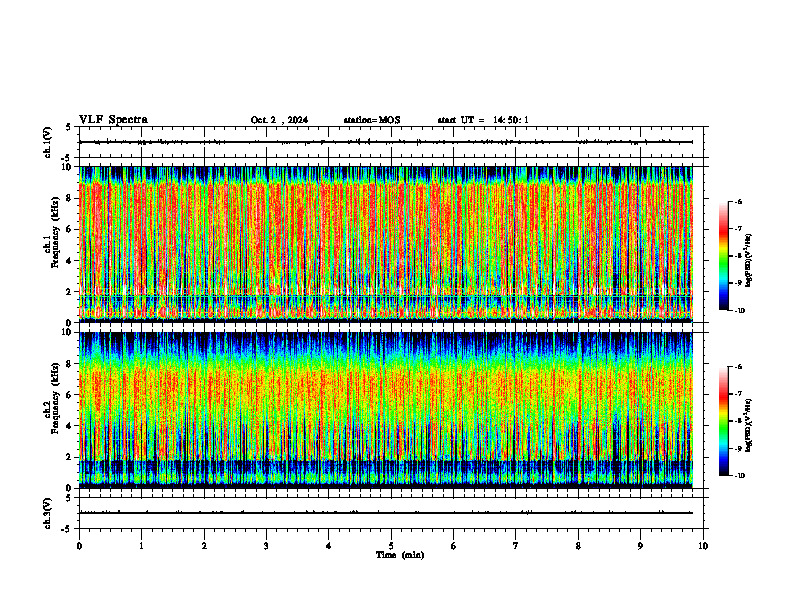The height and width of the screenshot is (612, 792).
Task: Click the "1" tick on the Time axis
Action: coord(141,546)
